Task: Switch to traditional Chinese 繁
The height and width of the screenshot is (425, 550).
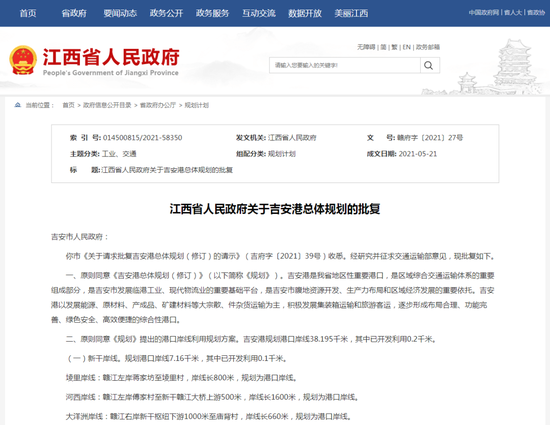Action: (395, 47)
